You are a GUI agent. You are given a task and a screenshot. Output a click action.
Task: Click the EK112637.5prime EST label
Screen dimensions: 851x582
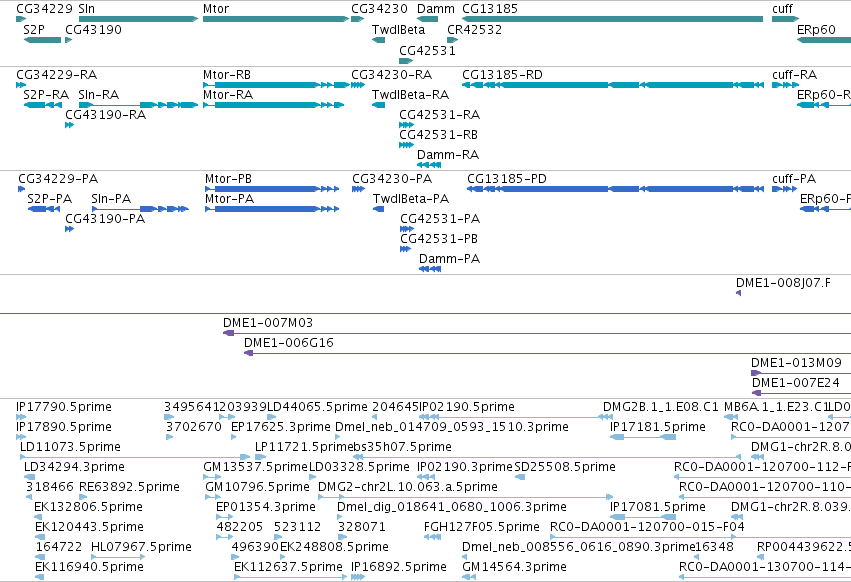[289, 567]
